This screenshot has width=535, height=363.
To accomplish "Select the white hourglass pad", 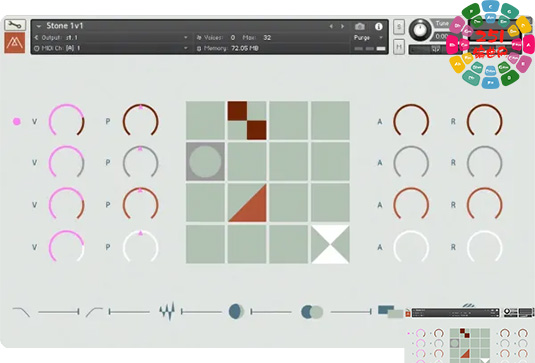I will (x=330, y=244).
